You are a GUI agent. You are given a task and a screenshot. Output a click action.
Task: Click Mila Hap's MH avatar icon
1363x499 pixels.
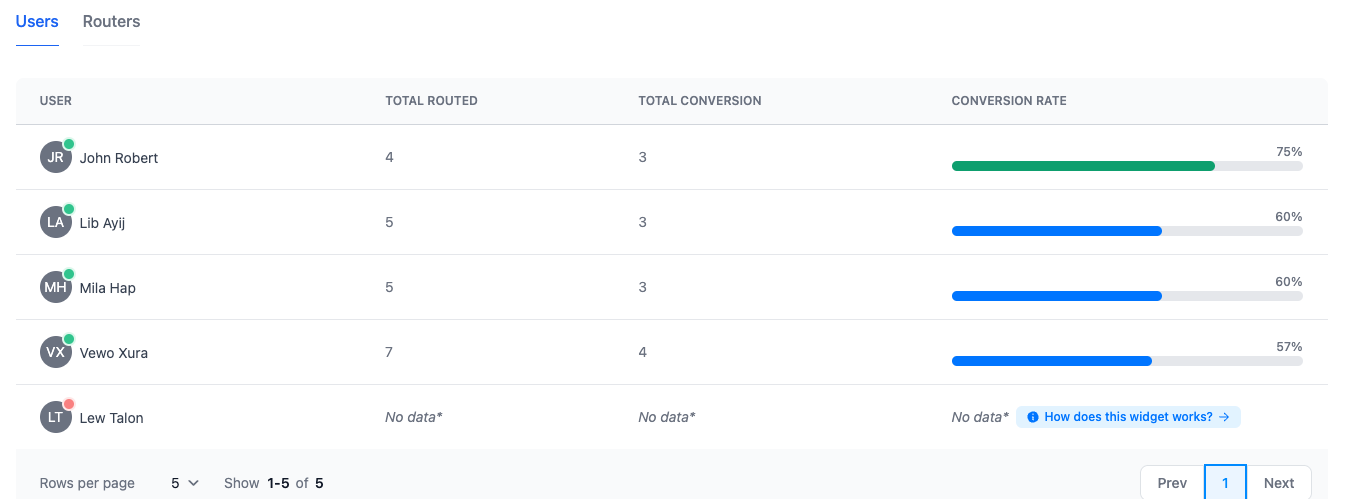56,288
